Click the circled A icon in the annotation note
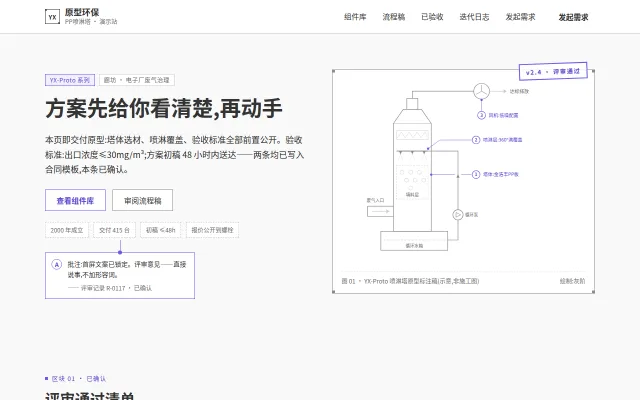Screen dimensions: 640x400 (x=57, y=264)
